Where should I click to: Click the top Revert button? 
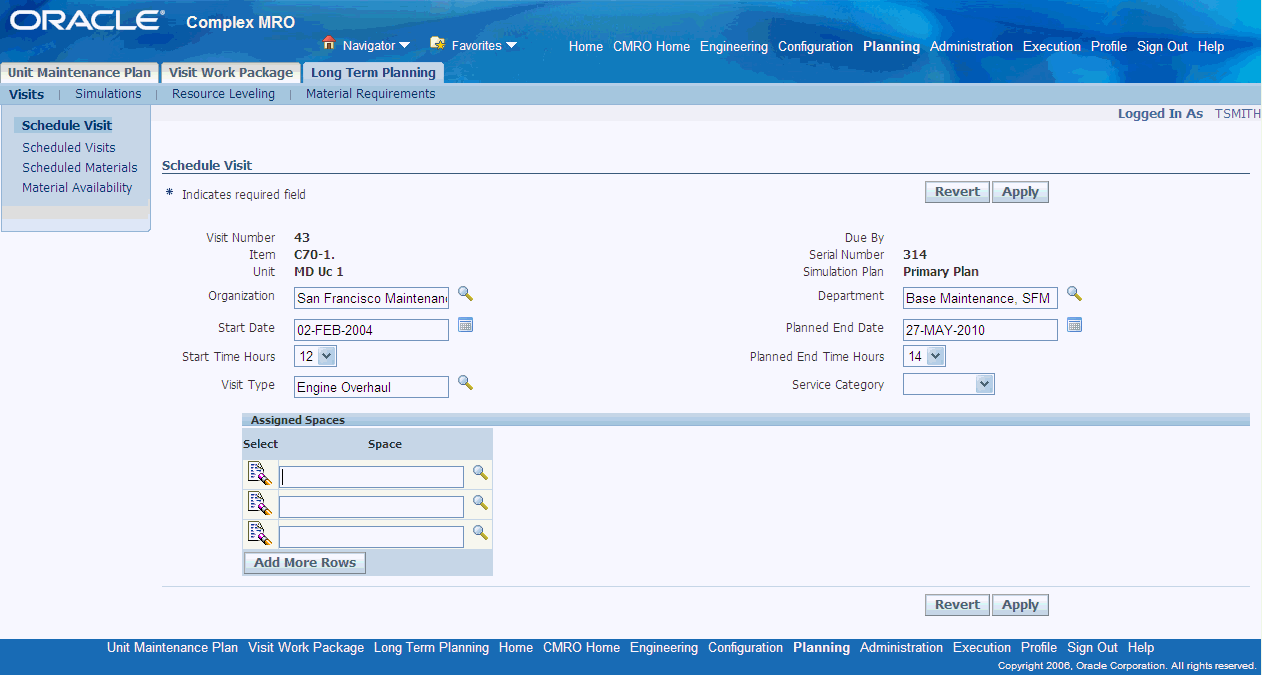click(957, 192)
